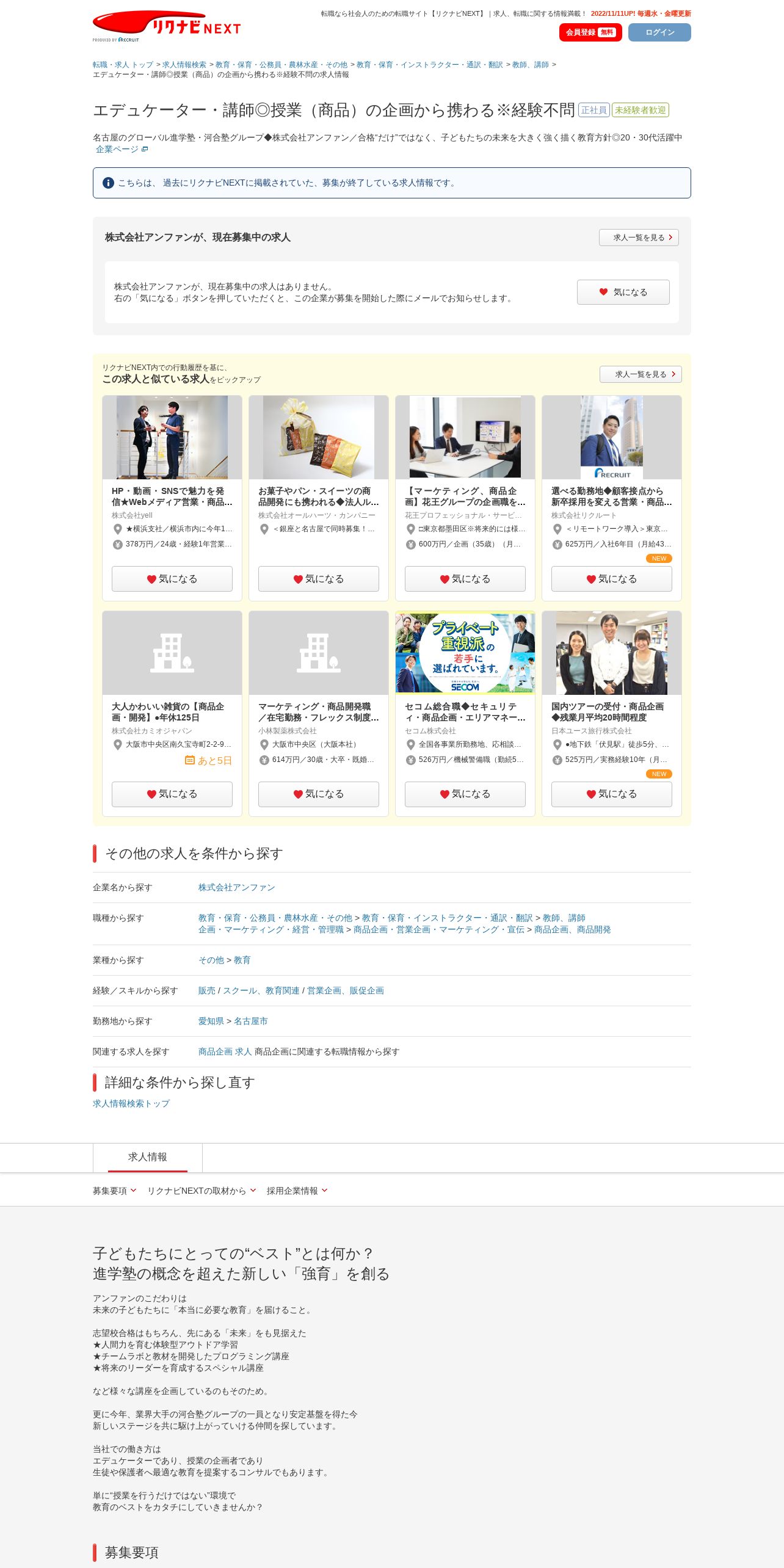The width and height of the screenshot is (784, 1568).
Task: Open 求人一覧を見る in similar jobs section
Action: [x=641, y=374]
